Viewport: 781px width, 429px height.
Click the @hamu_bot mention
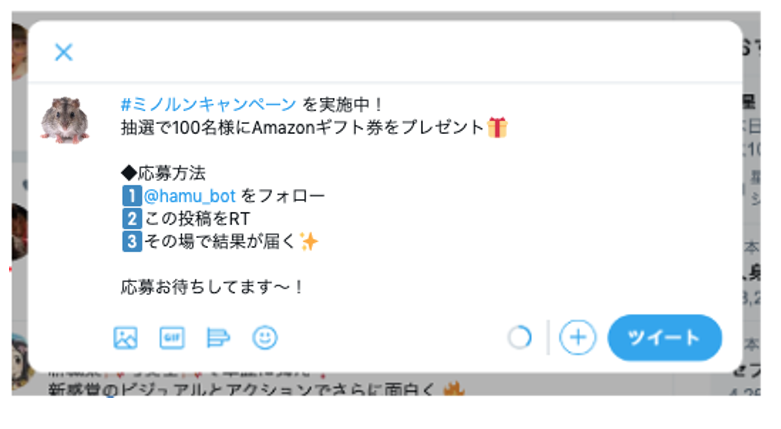pyautogui.click(x=189, y=196)
